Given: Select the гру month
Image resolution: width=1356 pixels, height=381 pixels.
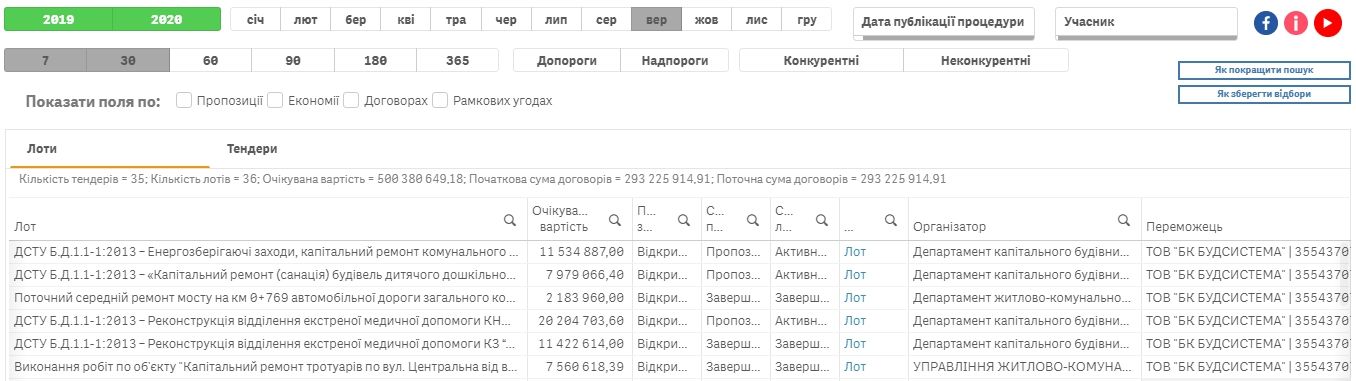Looking at the screenshot, I should 807,19.
